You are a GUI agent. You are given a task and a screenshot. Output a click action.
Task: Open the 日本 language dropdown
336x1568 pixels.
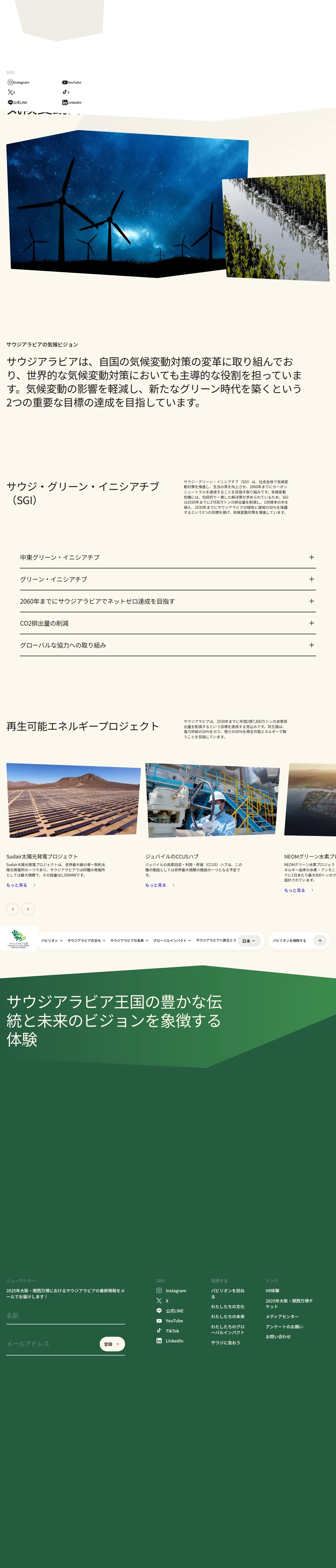249,941
